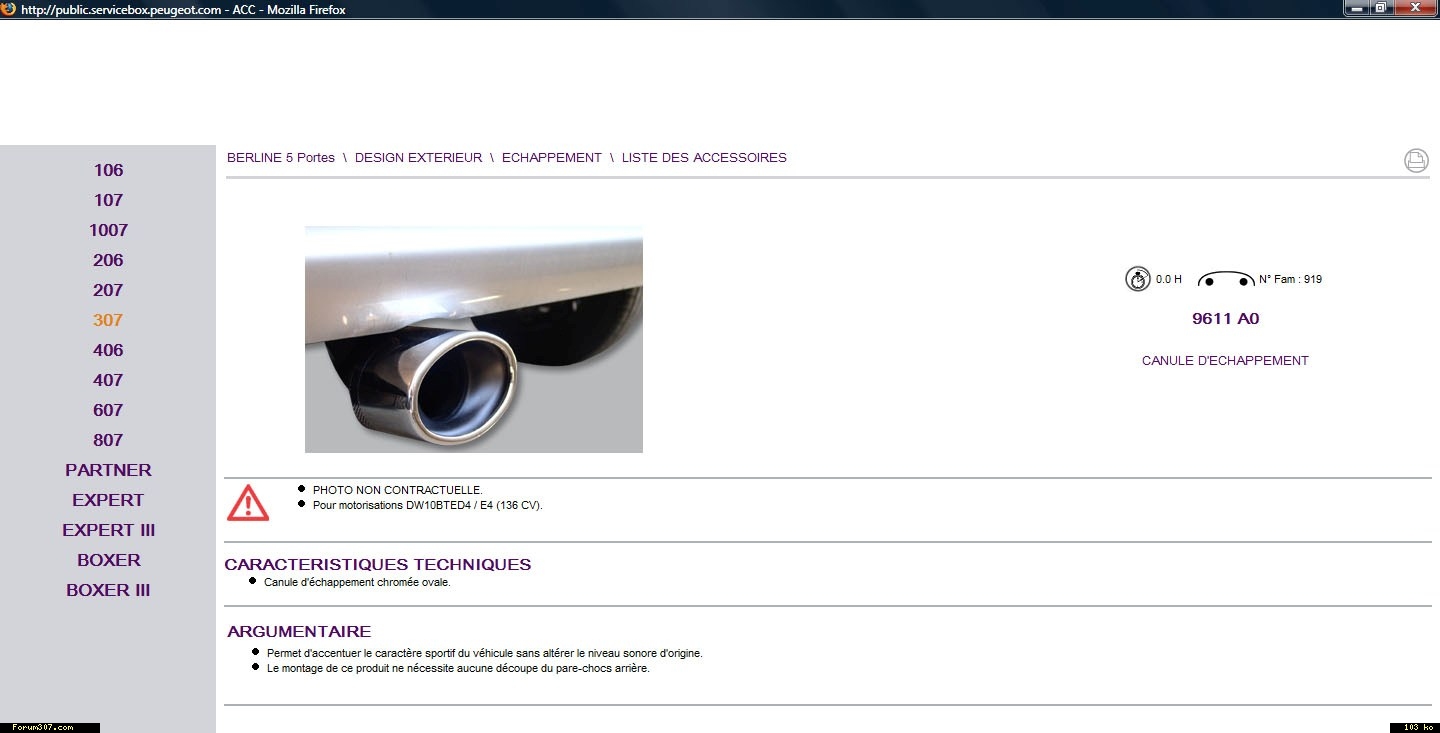Select model 107 in sidebar
The image size is (1440, 733).
108,200
